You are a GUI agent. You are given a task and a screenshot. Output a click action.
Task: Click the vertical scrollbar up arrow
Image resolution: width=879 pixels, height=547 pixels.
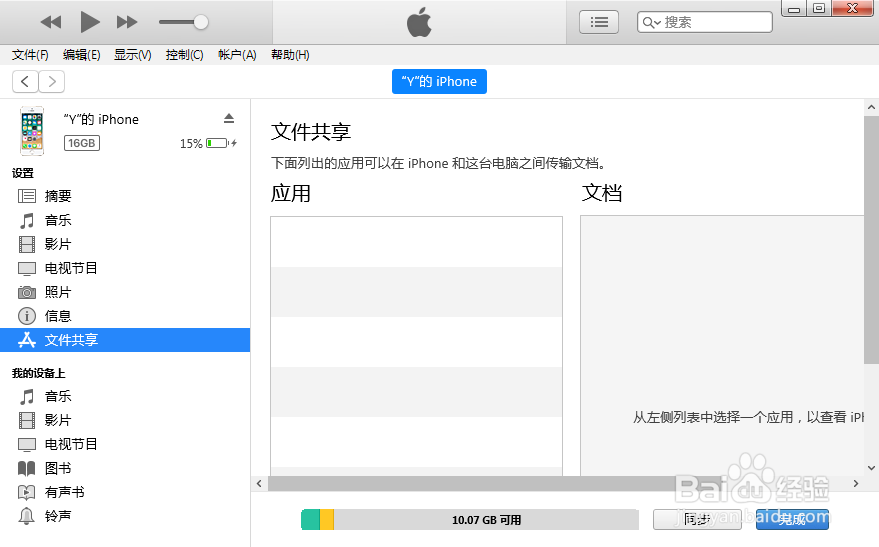click(x=871, y=107)
